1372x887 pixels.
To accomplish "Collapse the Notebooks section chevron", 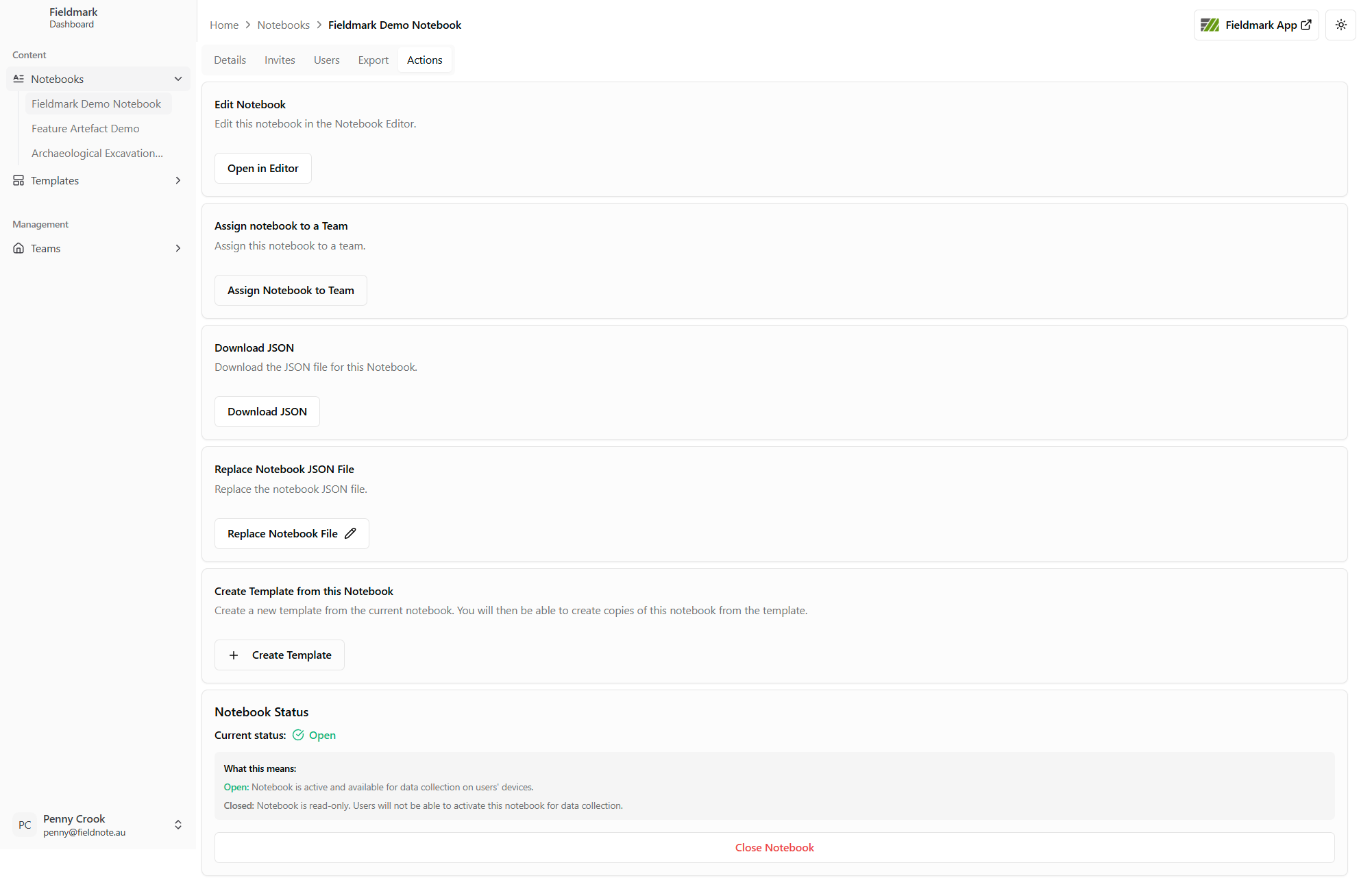I will (178, 79).
